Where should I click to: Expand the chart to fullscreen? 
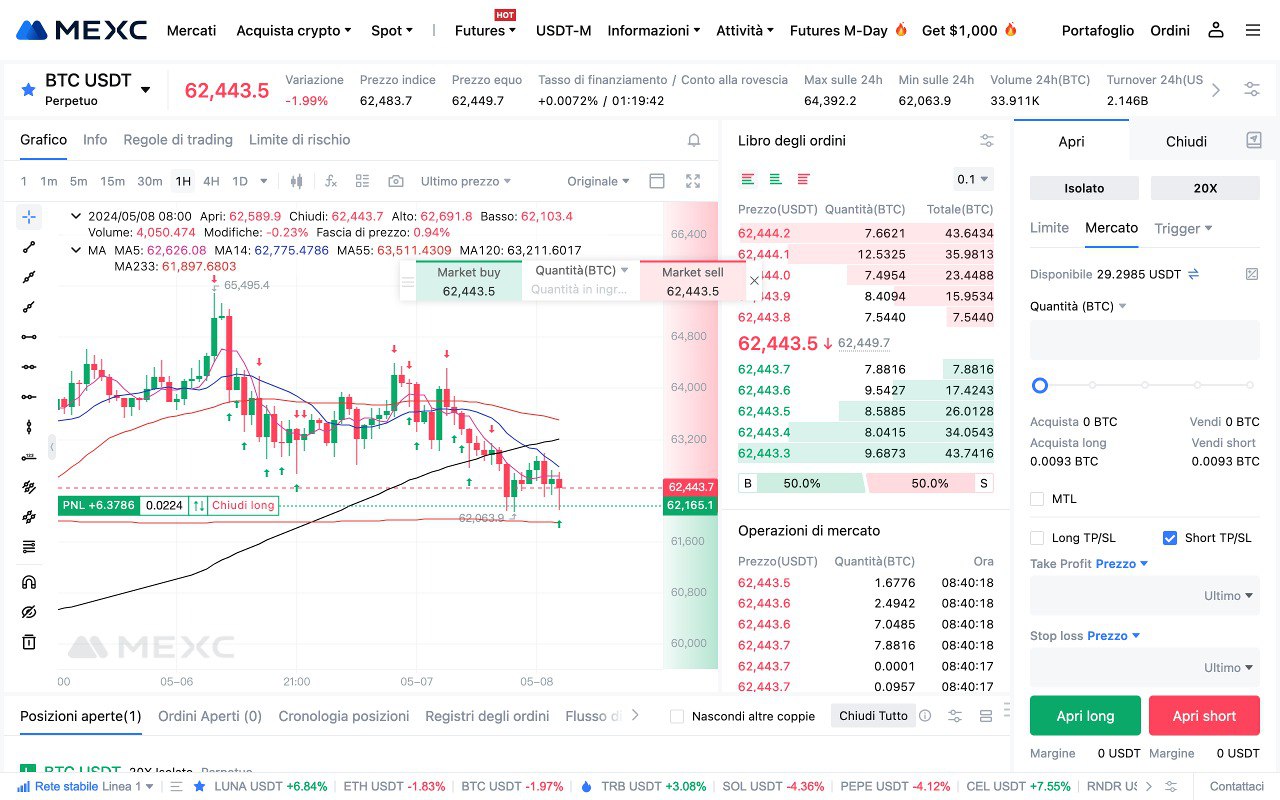click(x=693, y=181)
